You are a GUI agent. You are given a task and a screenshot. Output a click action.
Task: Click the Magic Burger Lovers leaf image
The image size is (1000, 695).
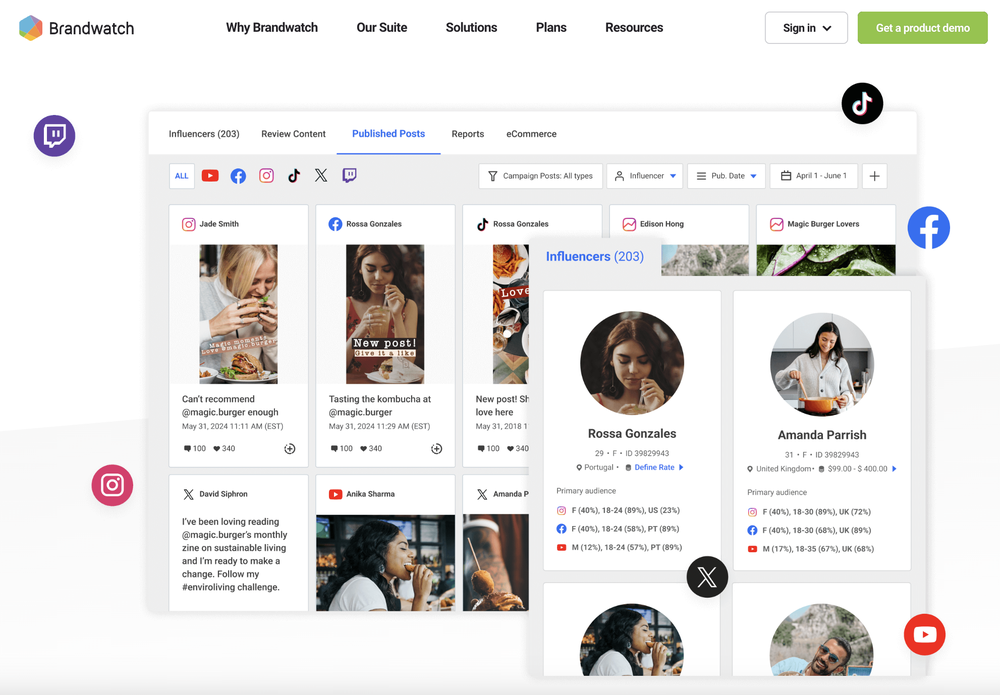click(826, 260)
